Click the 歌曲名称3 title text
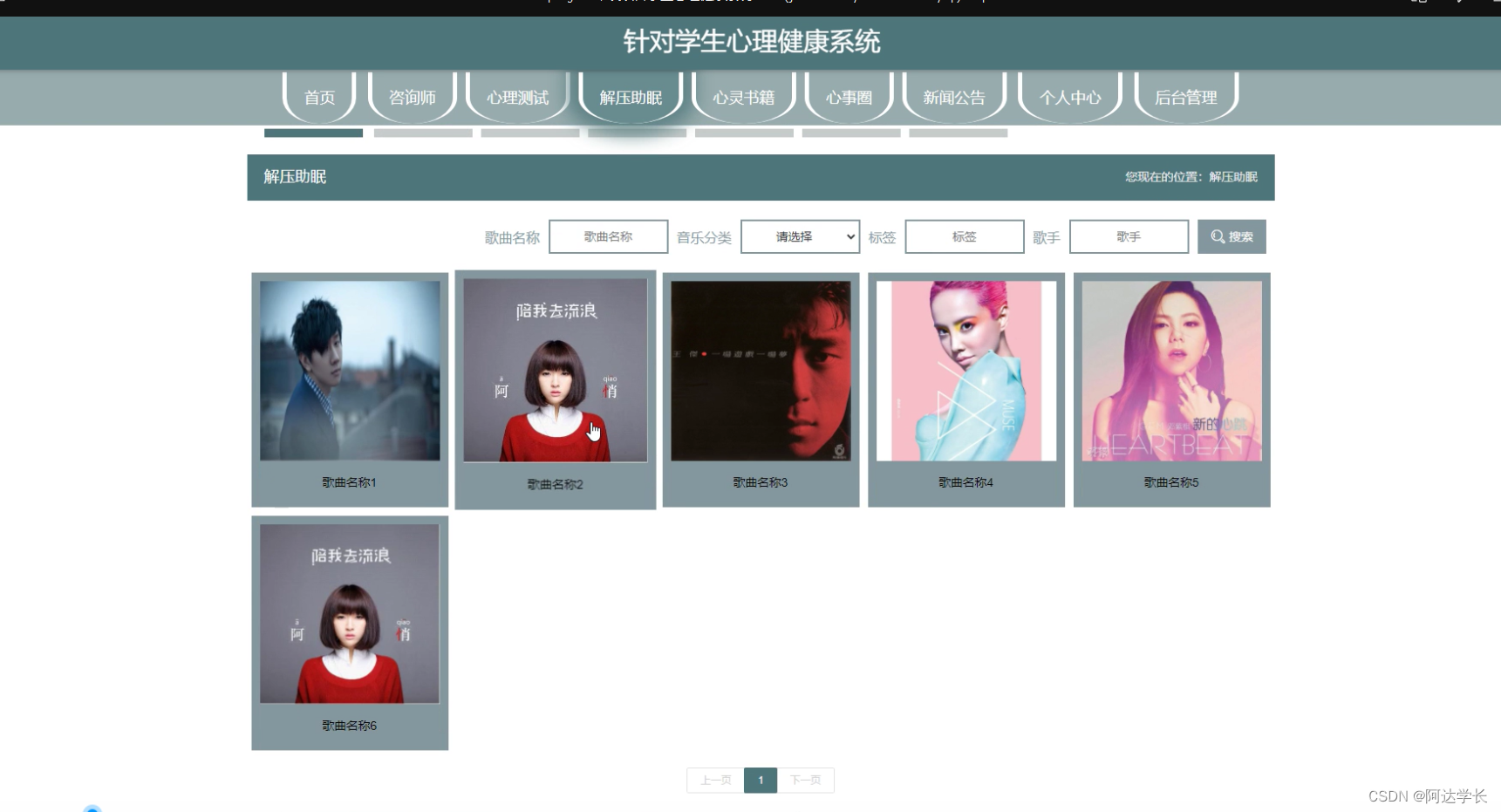Viewport: 1501px width, 812px height. click(761, 482)
